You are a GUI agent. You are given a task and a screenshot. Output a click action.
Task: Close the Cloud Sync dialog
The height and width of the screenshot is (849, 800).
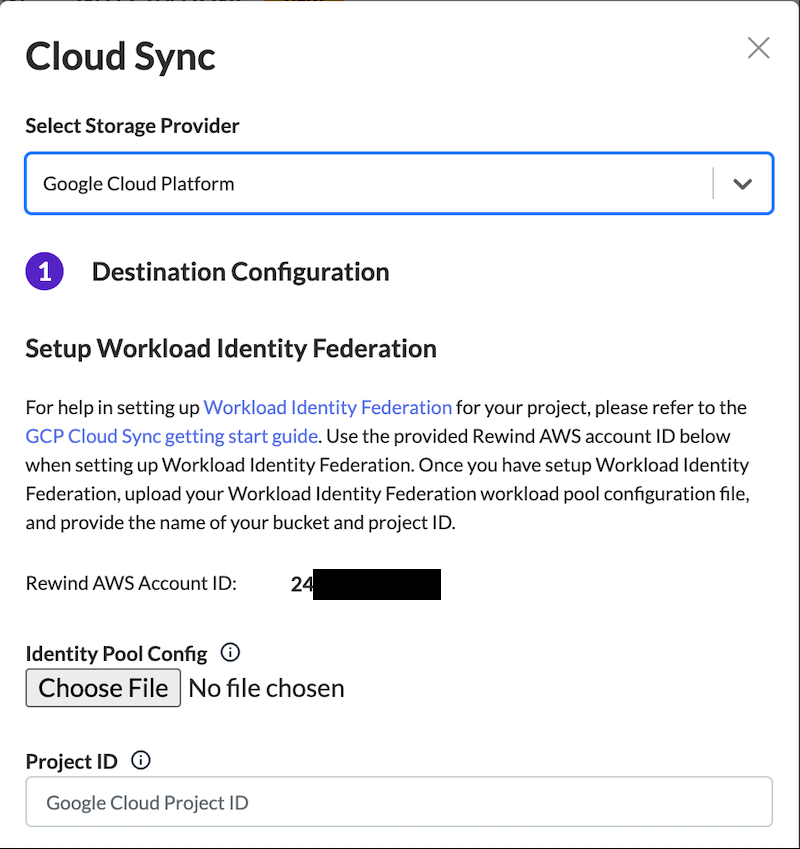tap(759, 48)
